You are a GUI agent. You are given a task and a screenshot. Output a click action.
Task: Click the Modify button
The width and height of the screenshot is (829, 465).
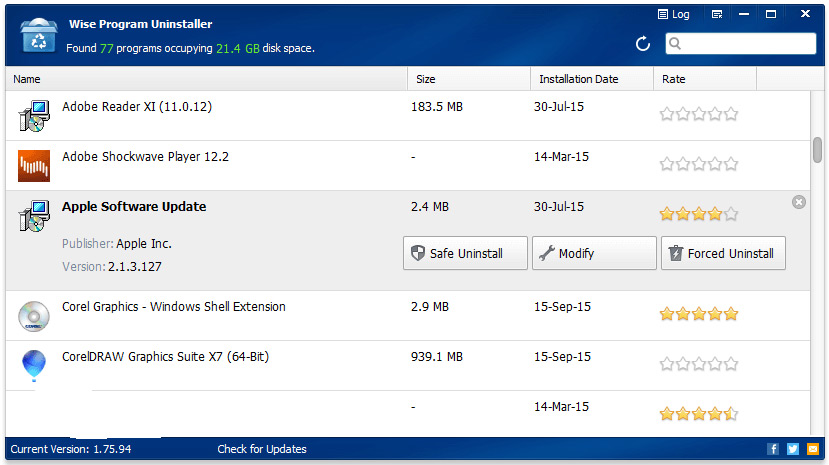pyautogui.click(x=594, y=253)
